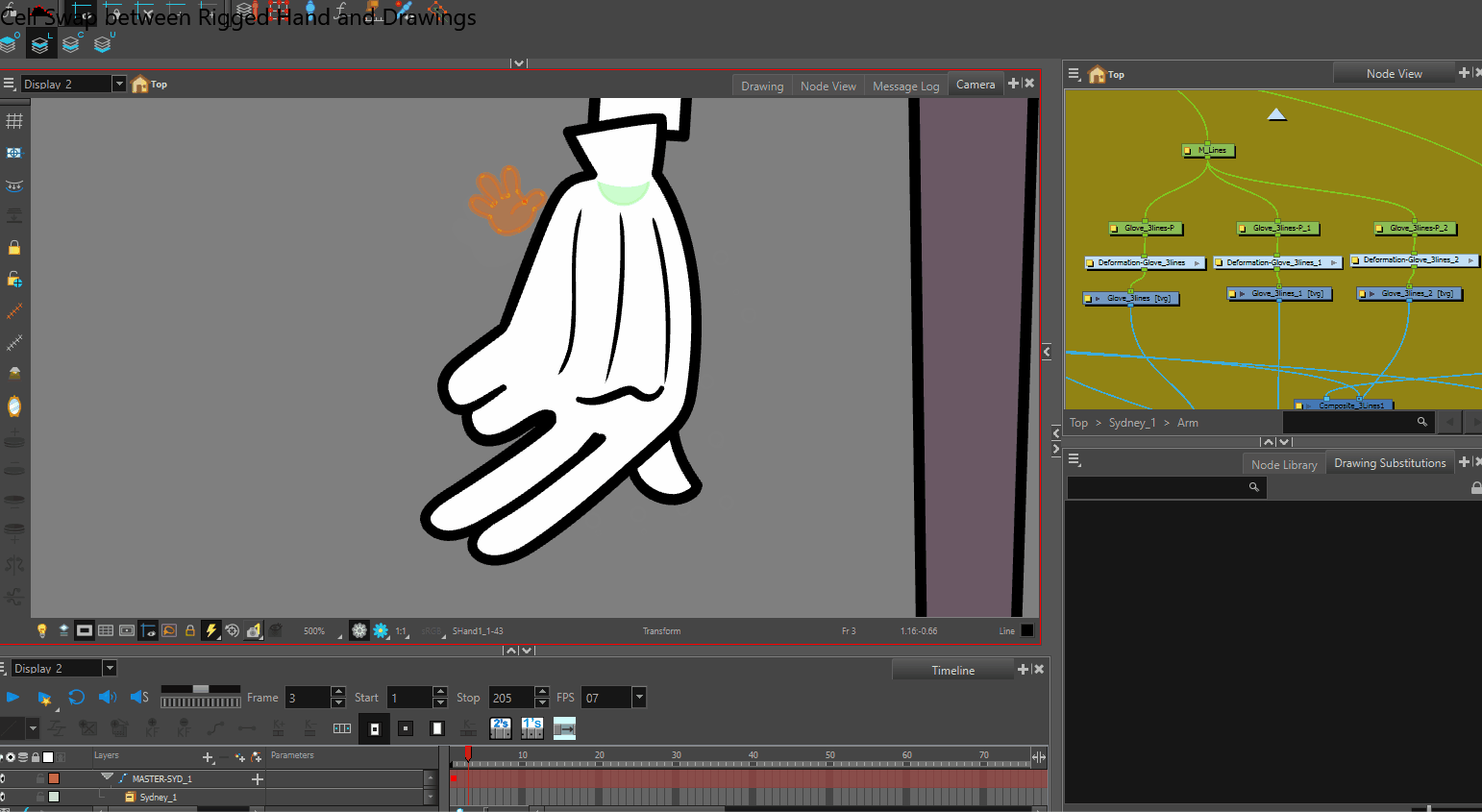Toggle enable square on Glove_3lines_2 [tvg] node
Screen dimensions: 1482x812
1363,294
